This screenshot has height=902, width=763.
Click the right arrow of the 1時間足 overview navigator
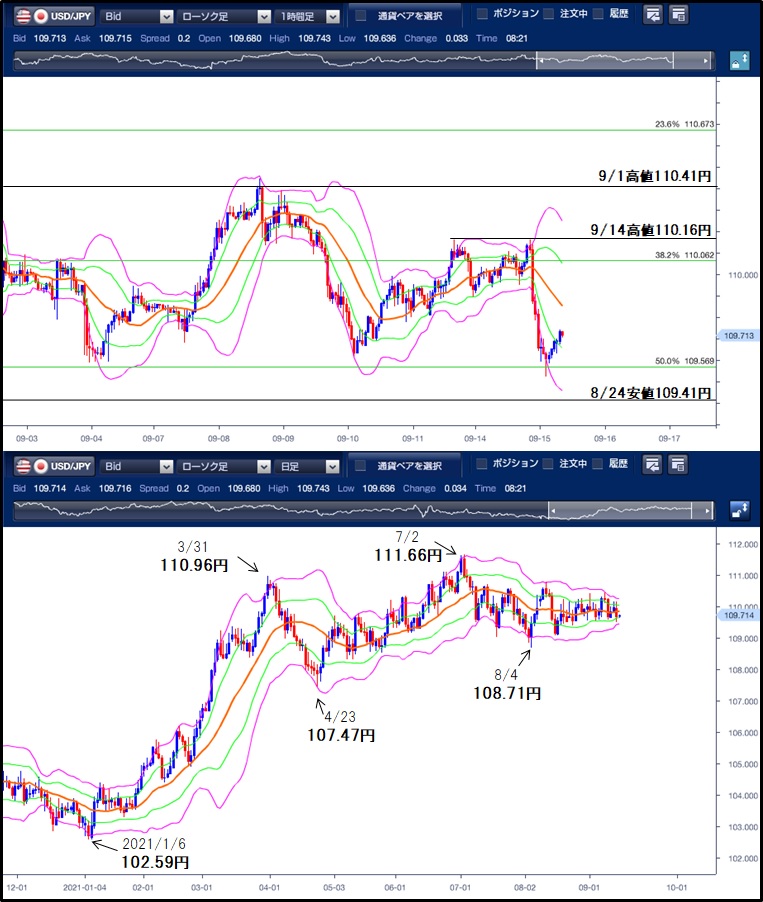[706, 60]
